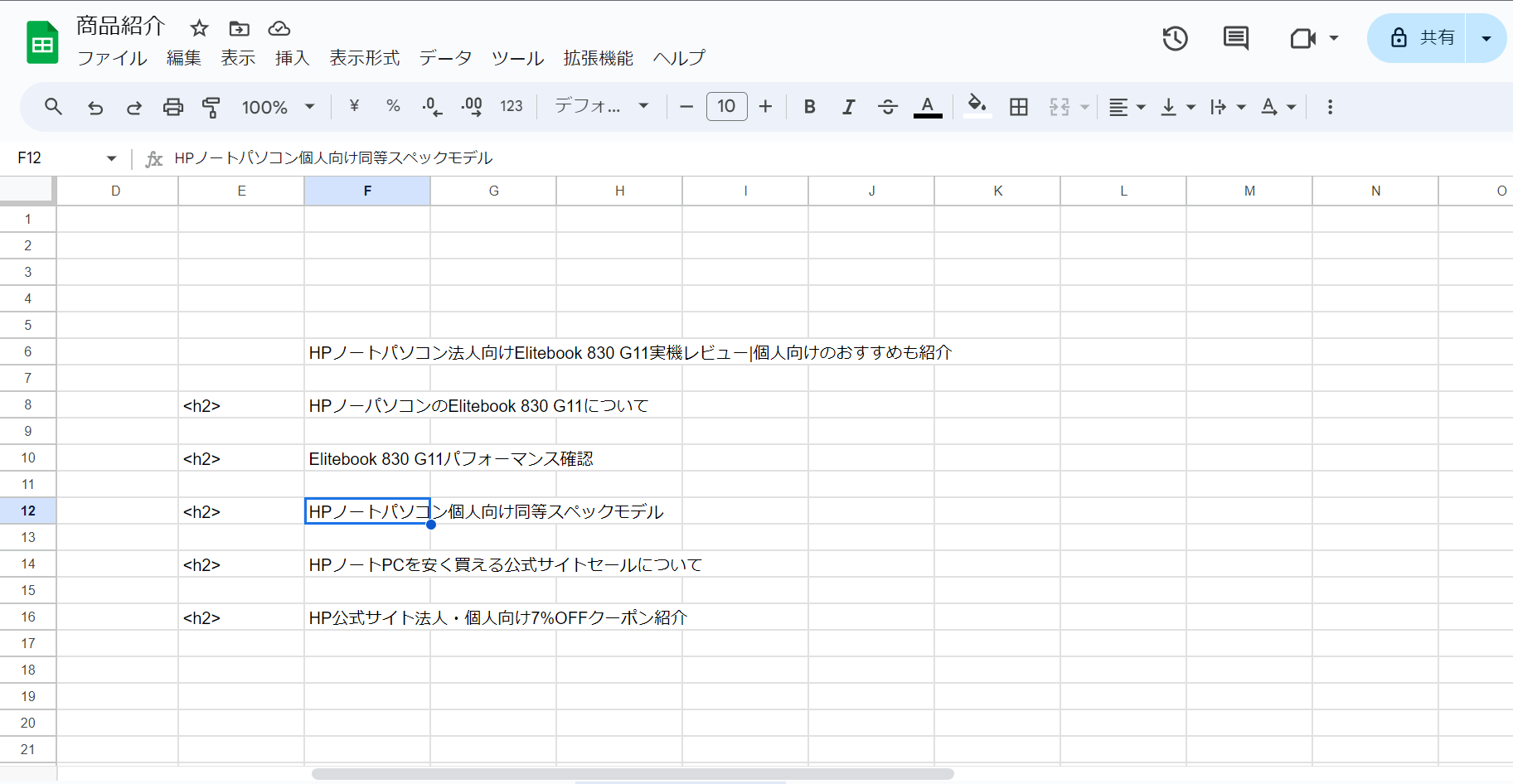The height and width of the screenshot is (784, 1513).
Task: Open the 拡張機能 menu
Action: coord(599,58)
